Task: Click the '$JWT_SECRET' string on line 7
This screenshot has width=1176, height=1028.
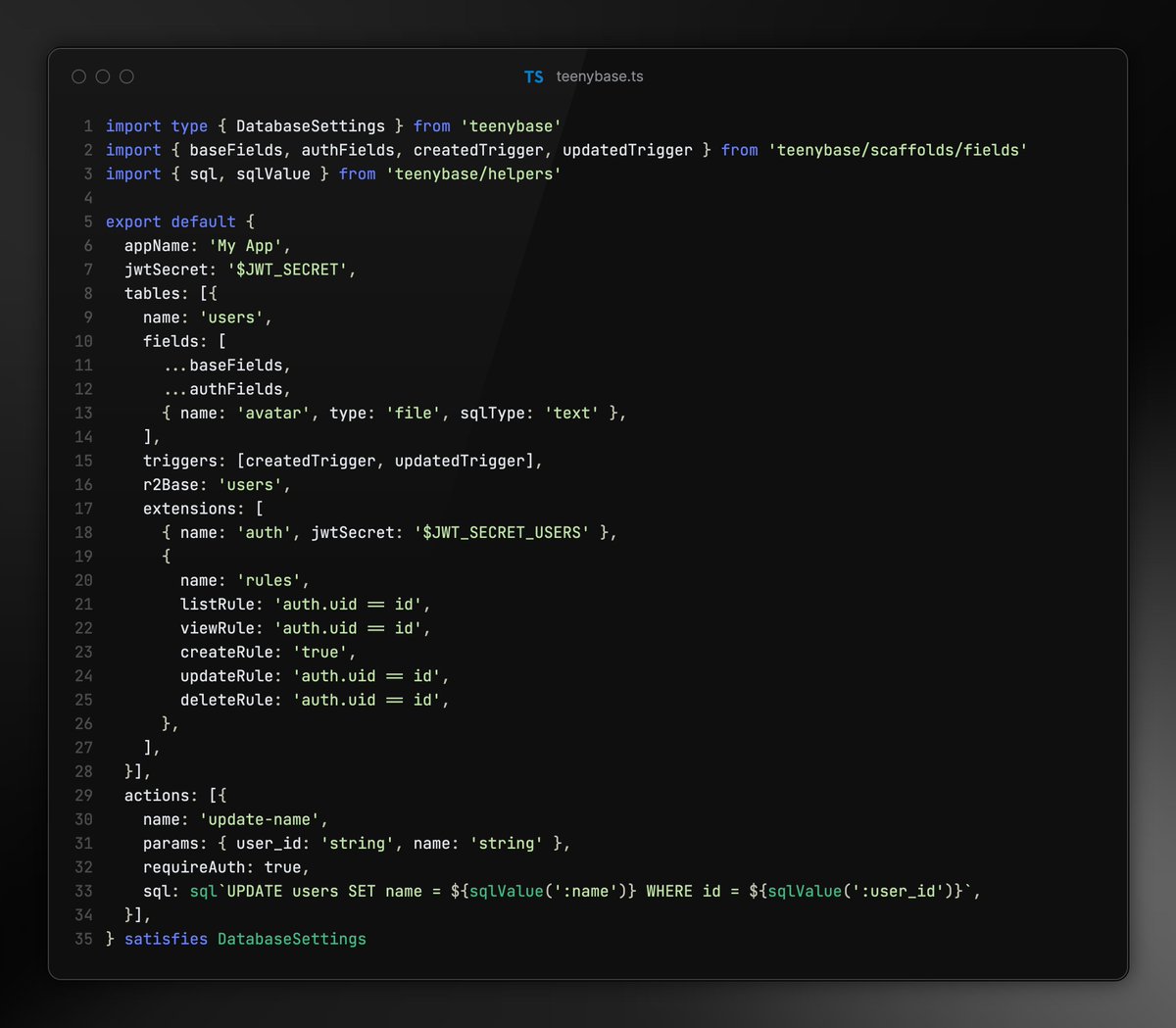Action: point(287,269)
